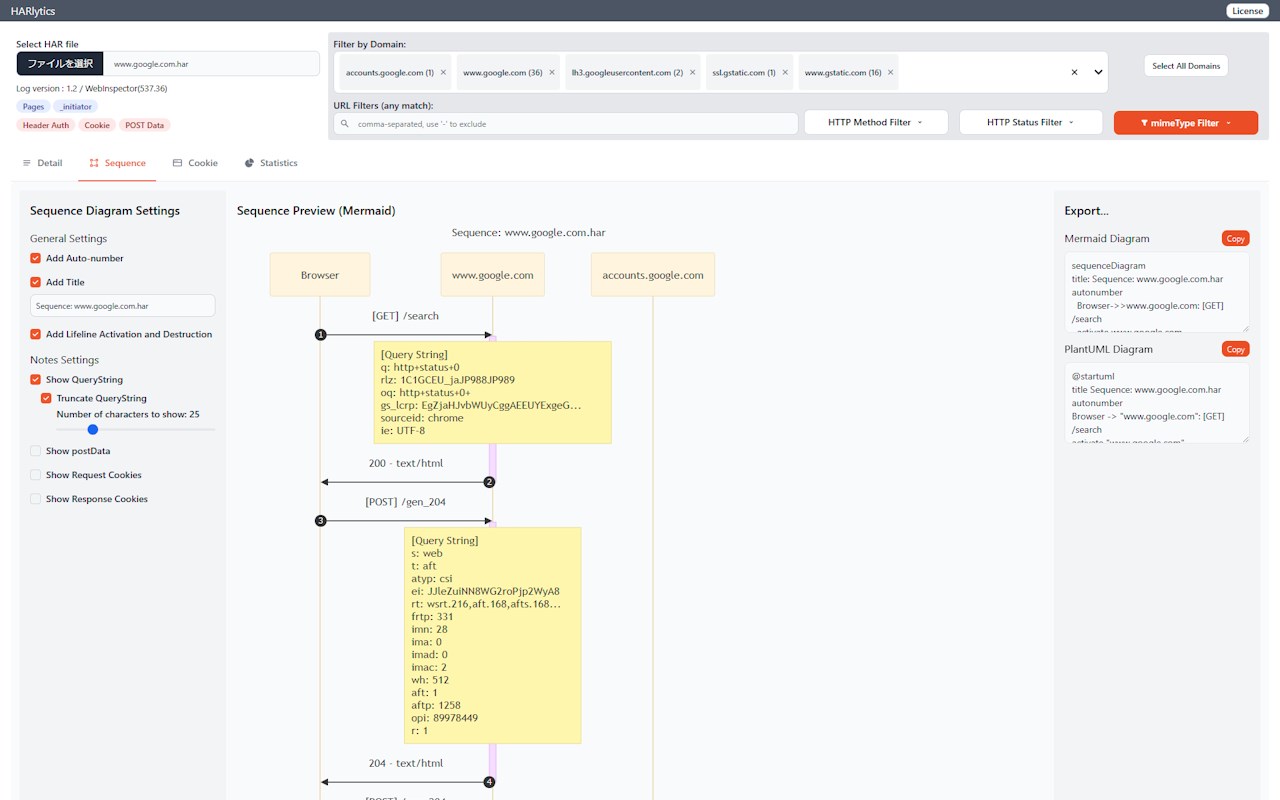Click the '[POST] /gen_204' message label
Image resolution: width=1280 pixels, height=800 pixels.
click(x=405, y=502)
